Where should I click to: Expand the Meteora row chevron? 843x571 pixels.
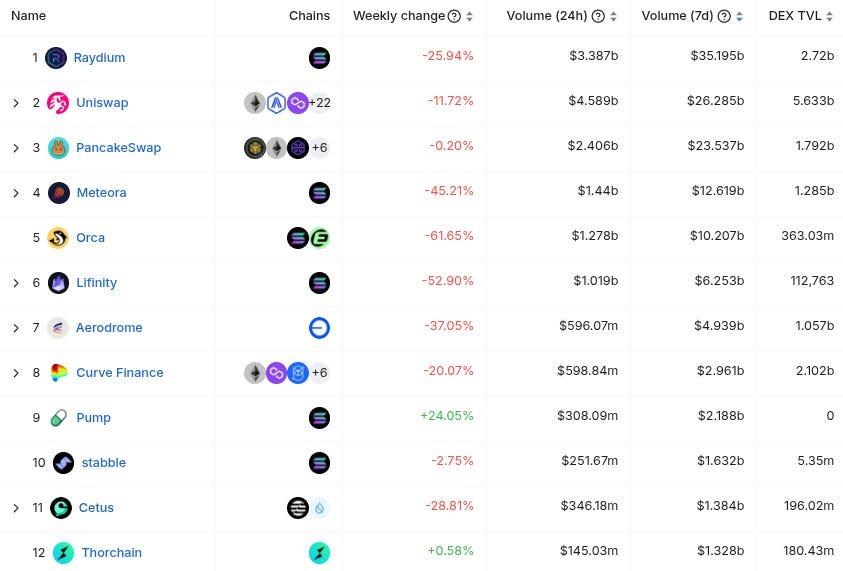click(x=16, y=193)
